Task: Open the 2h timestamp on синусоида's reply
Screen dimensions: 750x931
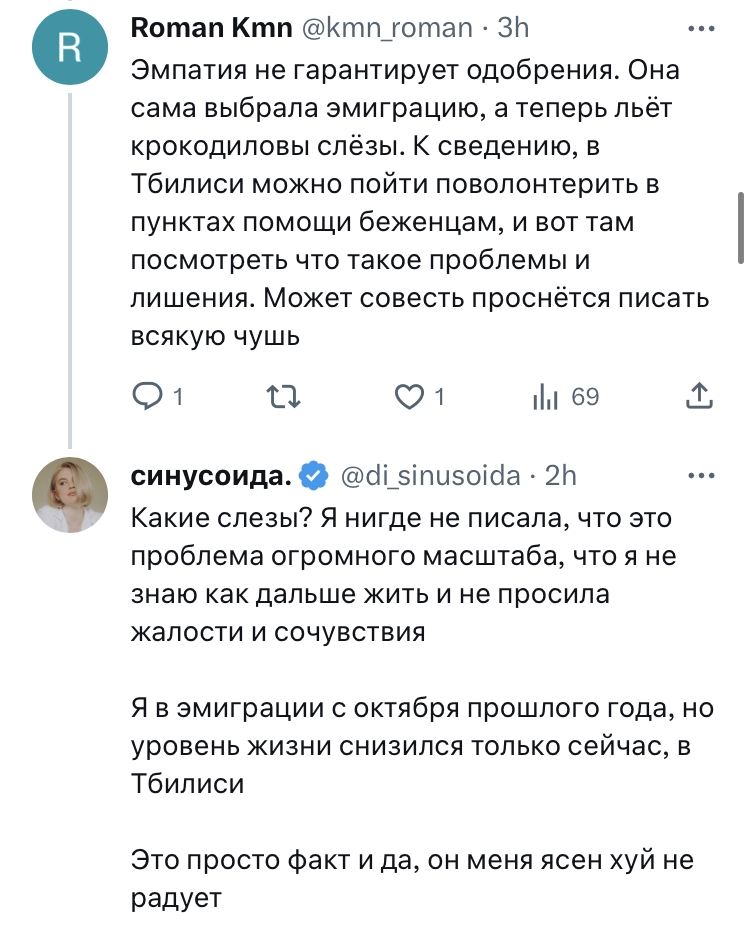Action: pos(561,477)
